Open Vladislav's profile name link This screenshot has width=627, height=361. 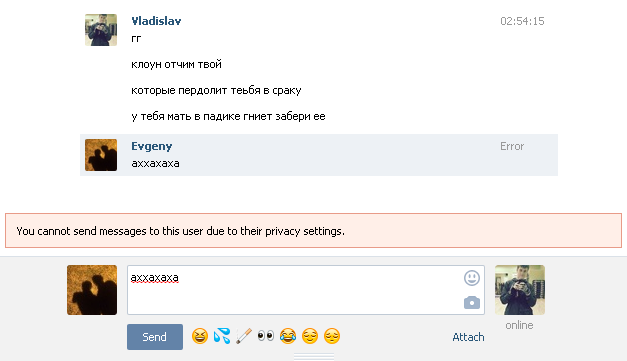[156, 21]
